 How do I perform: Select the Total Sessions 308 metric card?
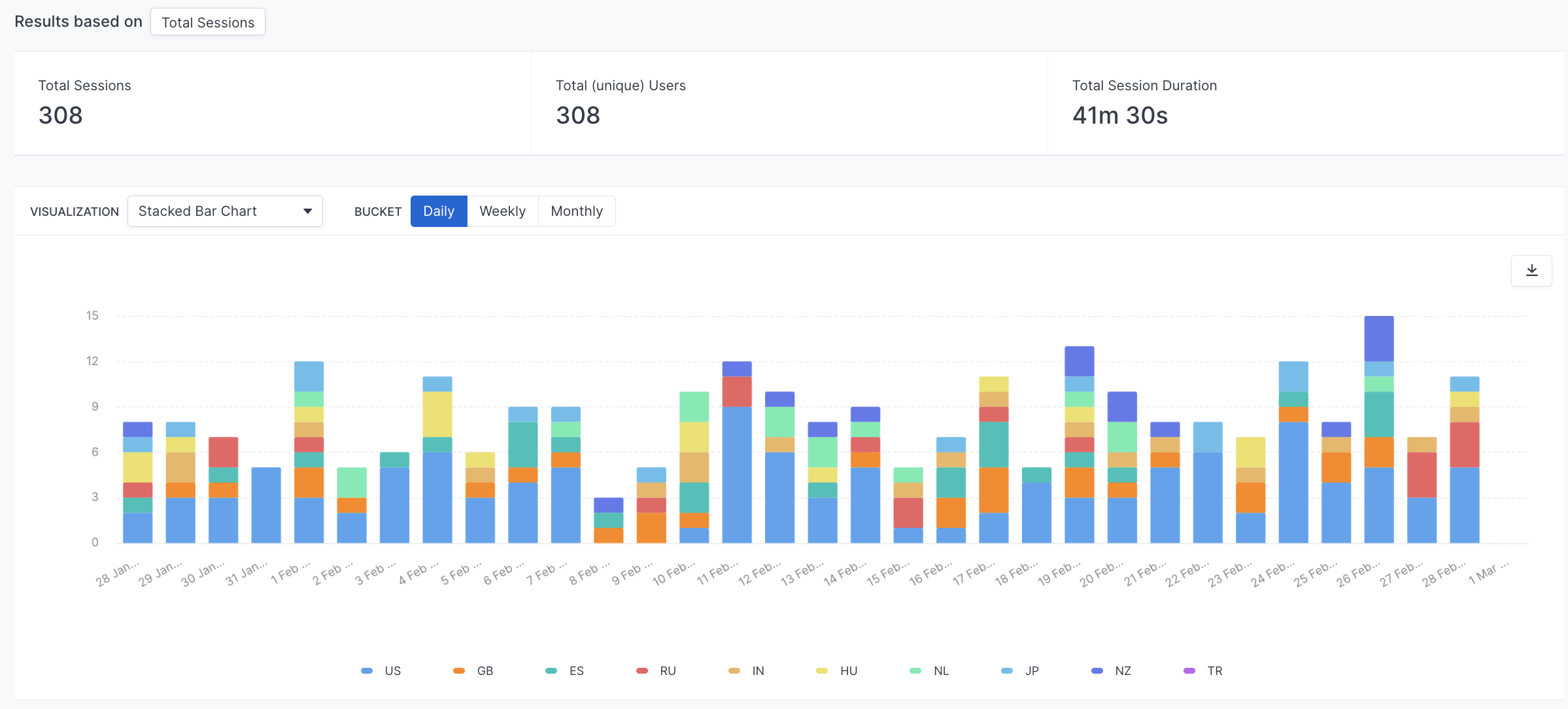[x=273, y=103]
